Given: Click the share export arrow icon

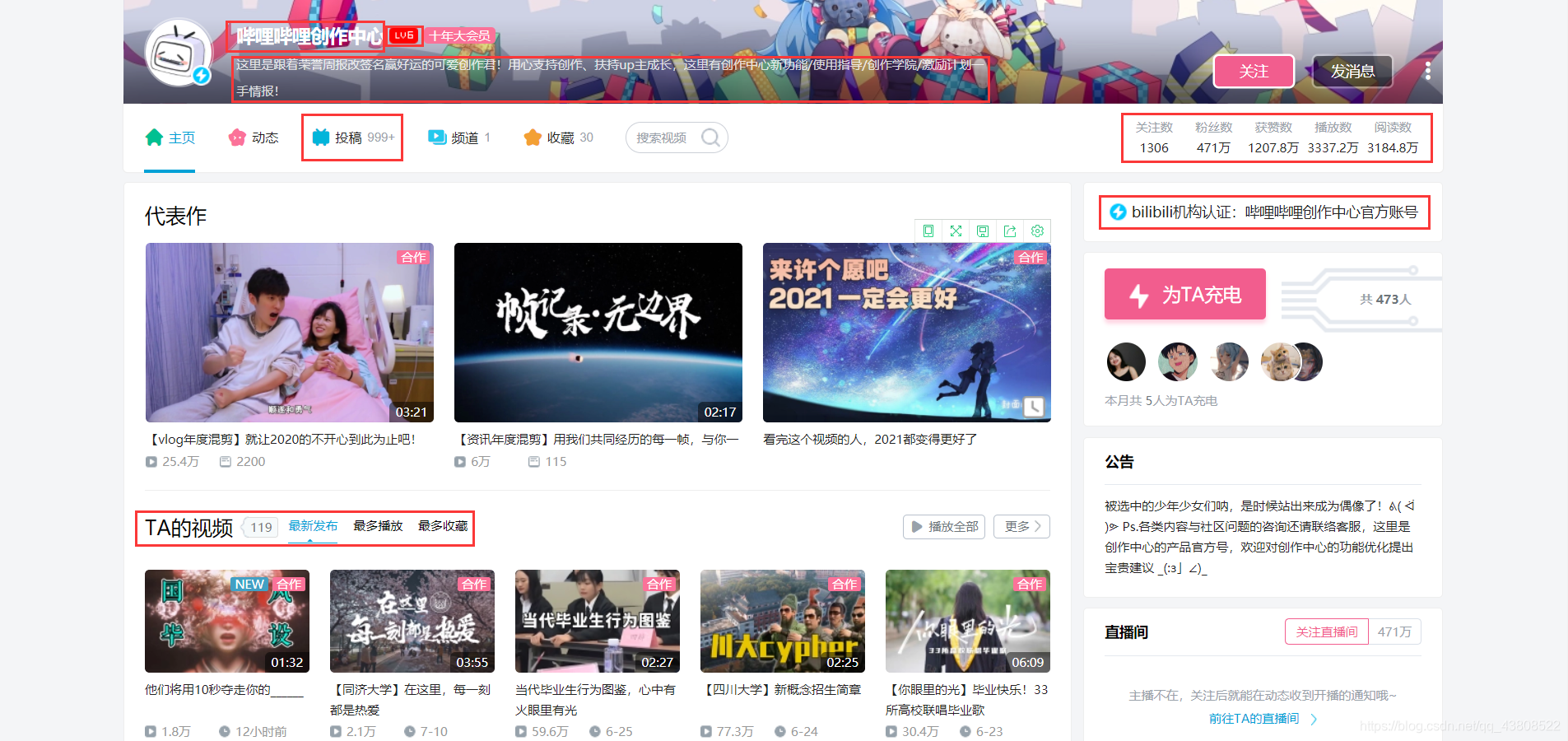Looking at the screenshot, I should click(x=1010, y=231).
